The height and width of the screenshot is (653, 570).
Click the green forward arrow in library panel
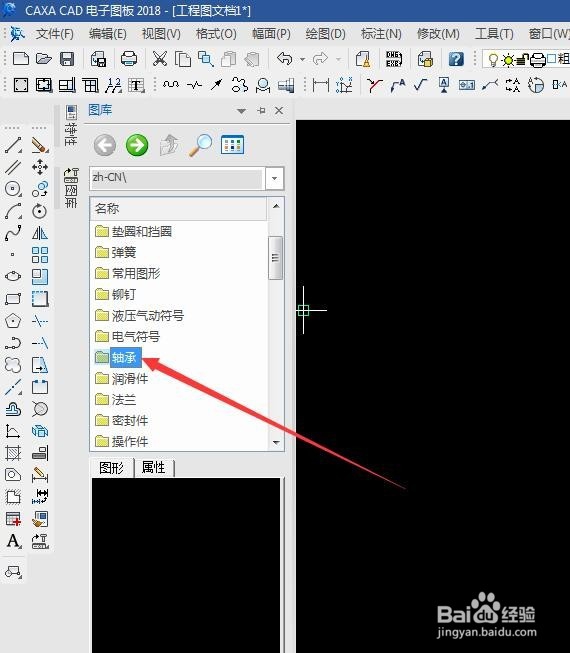(137, 145)
